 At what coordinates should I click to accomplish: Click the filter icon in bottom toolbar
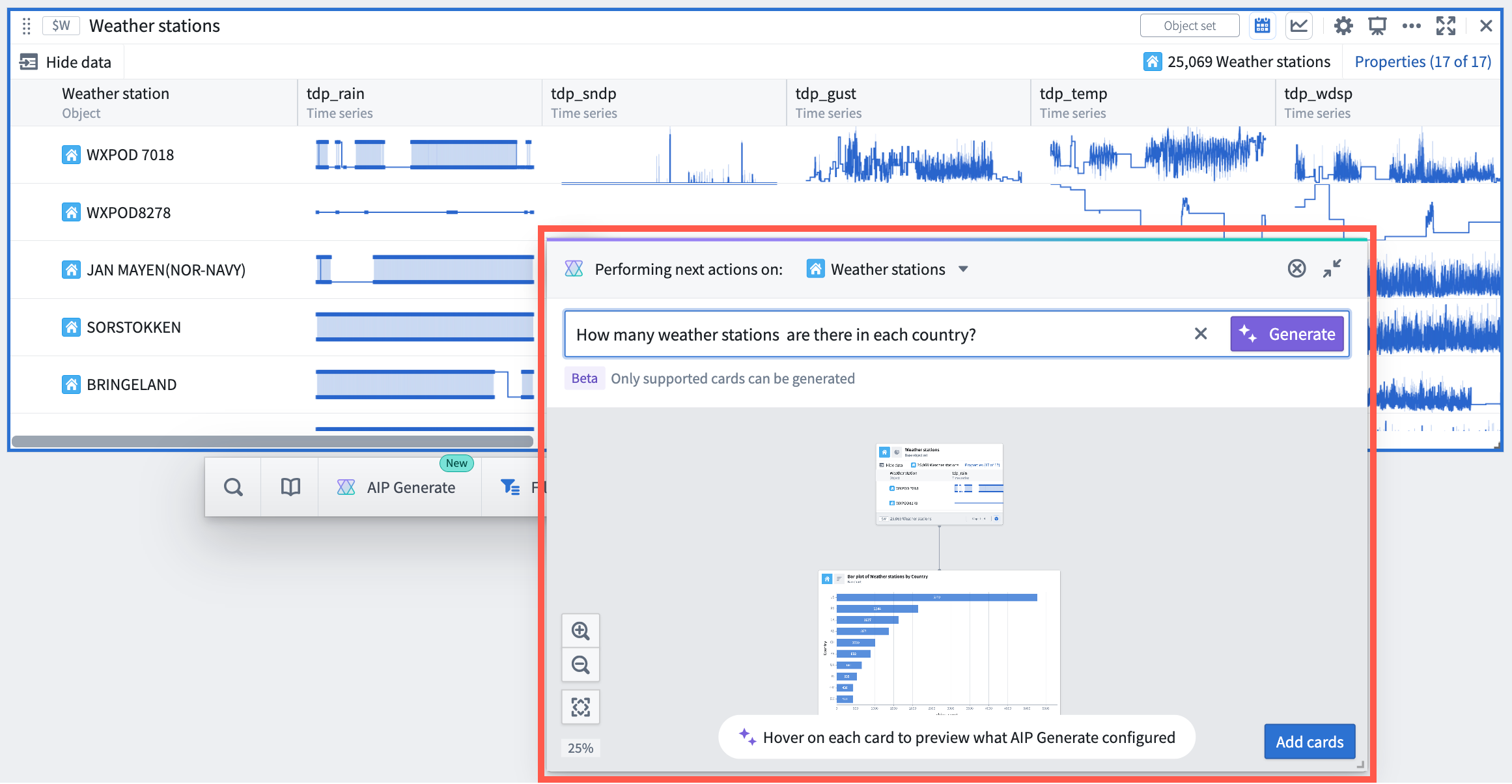510,487
